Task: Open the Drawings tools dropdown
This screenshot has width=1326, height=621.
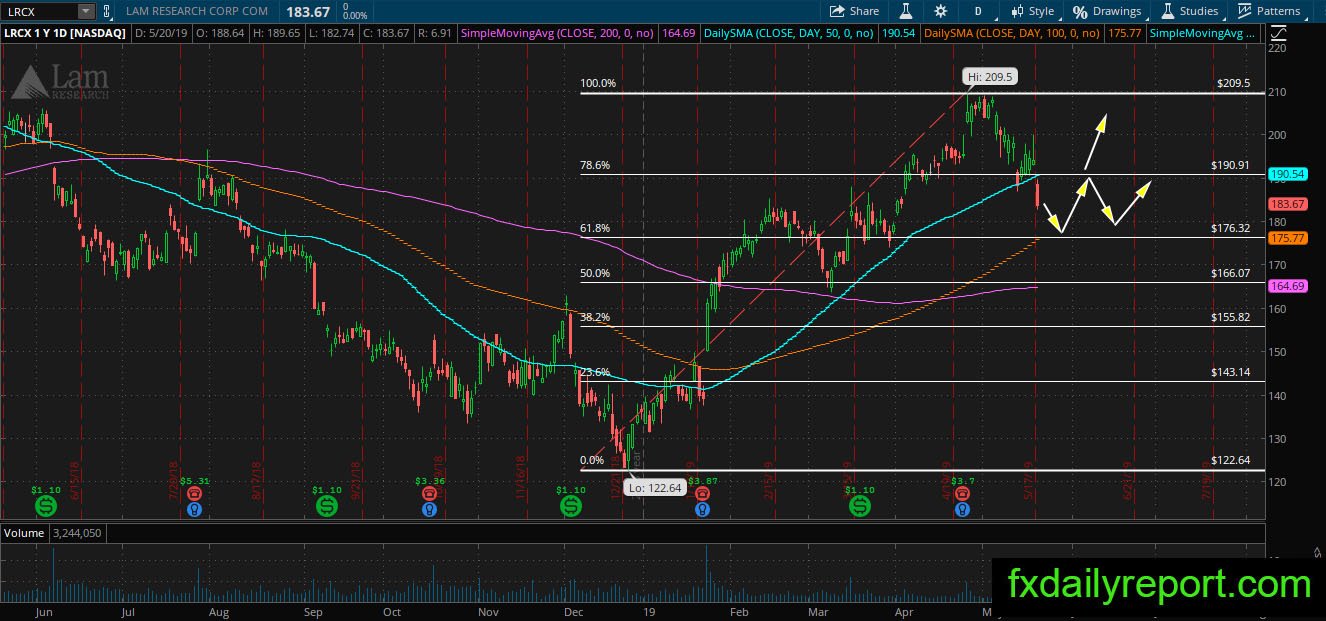Action: pos(1107,11)
